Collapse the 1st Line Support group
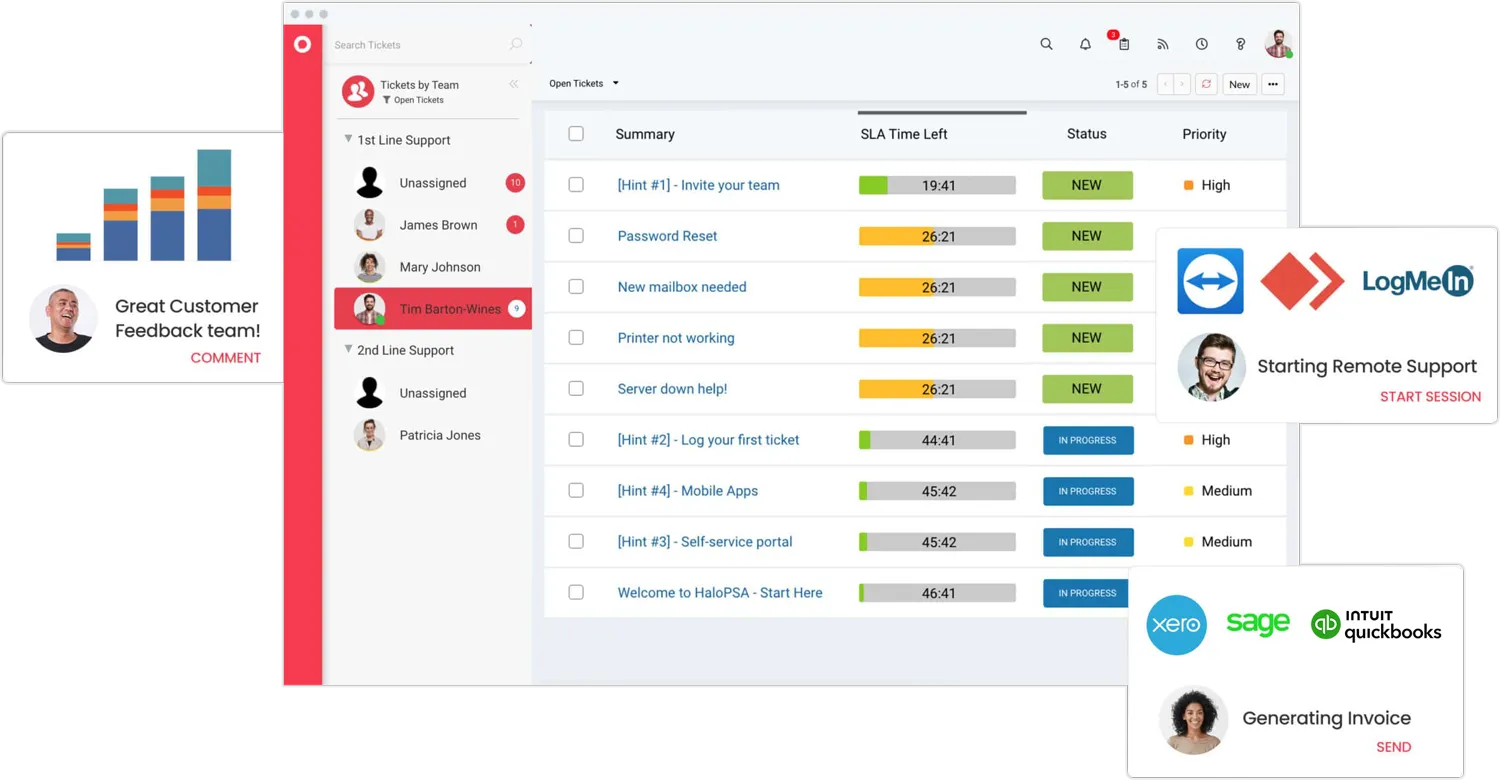Image resolution: width=1500 pixels, height=780 pixels. click(x=348, y=140)
